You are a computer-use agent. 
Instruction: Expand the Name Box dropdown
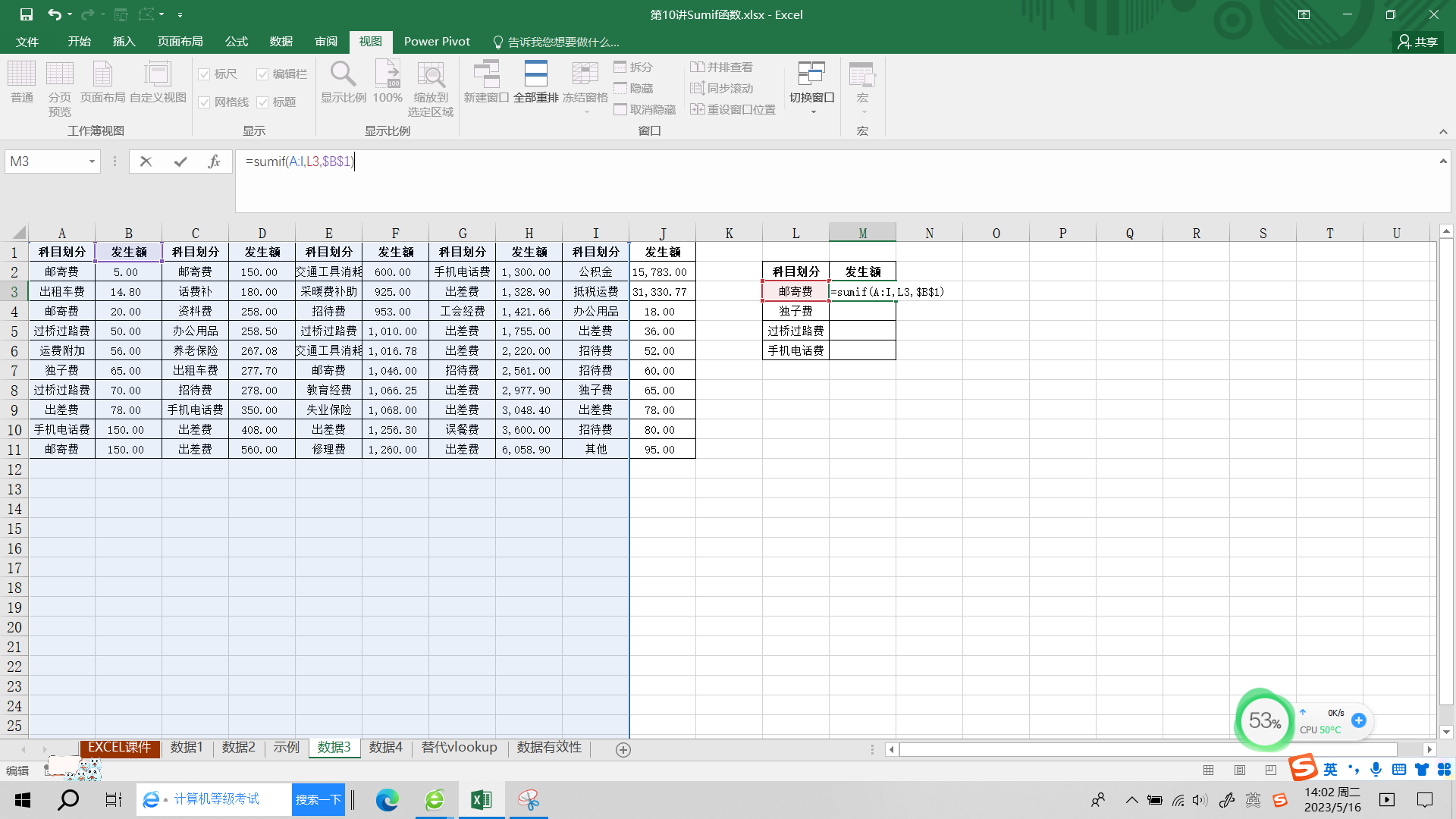(92, 162)
